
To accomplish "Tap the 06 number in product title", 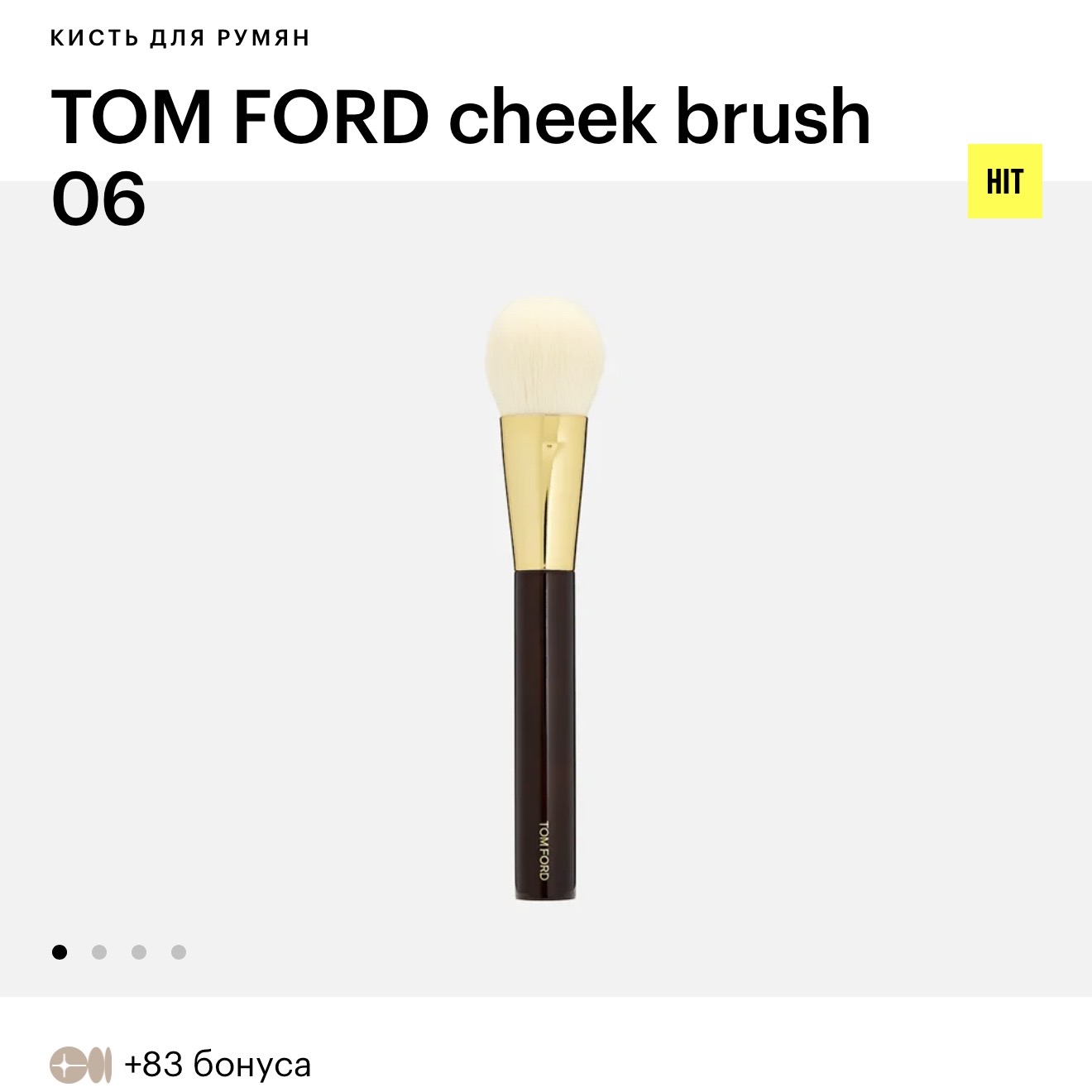I will point(98,199).
